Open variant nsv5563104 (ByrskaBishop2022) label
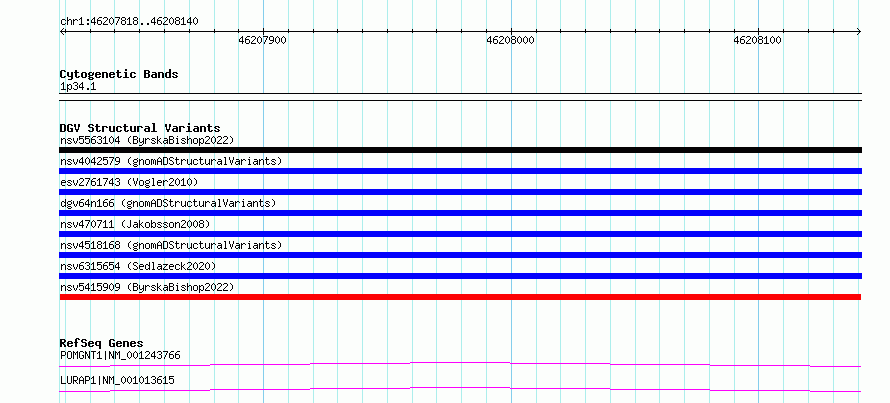Screen dimensions: 890x403 [147, 140]
